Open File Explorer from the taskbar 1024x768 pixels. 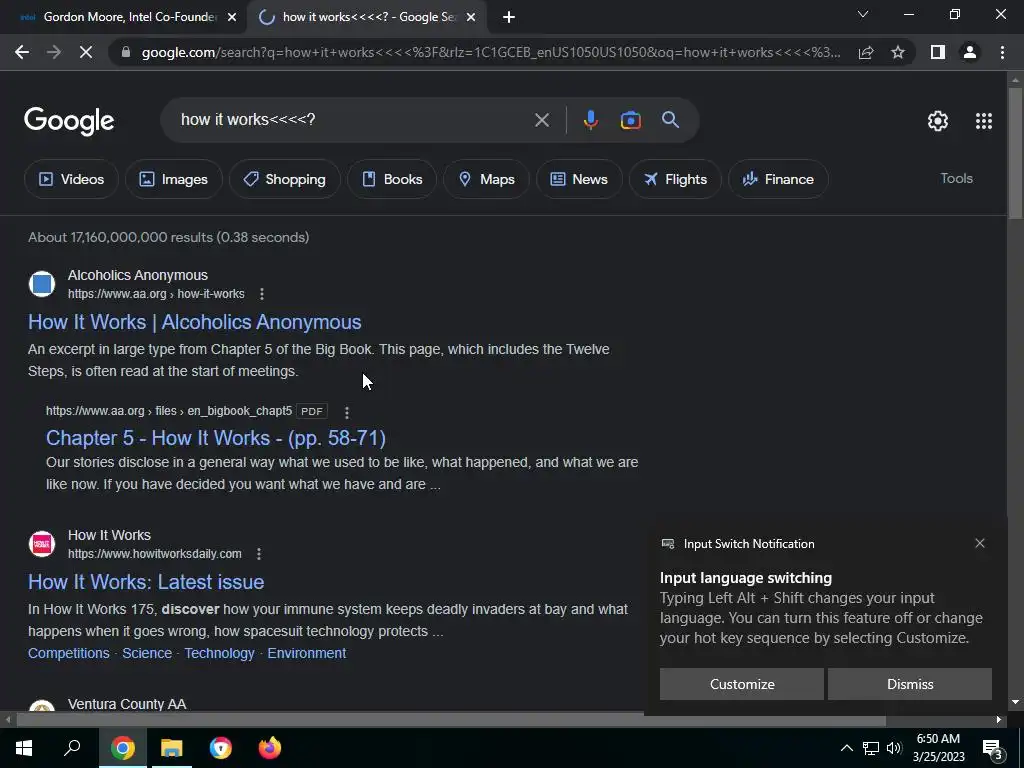click(x=172, y=748)
